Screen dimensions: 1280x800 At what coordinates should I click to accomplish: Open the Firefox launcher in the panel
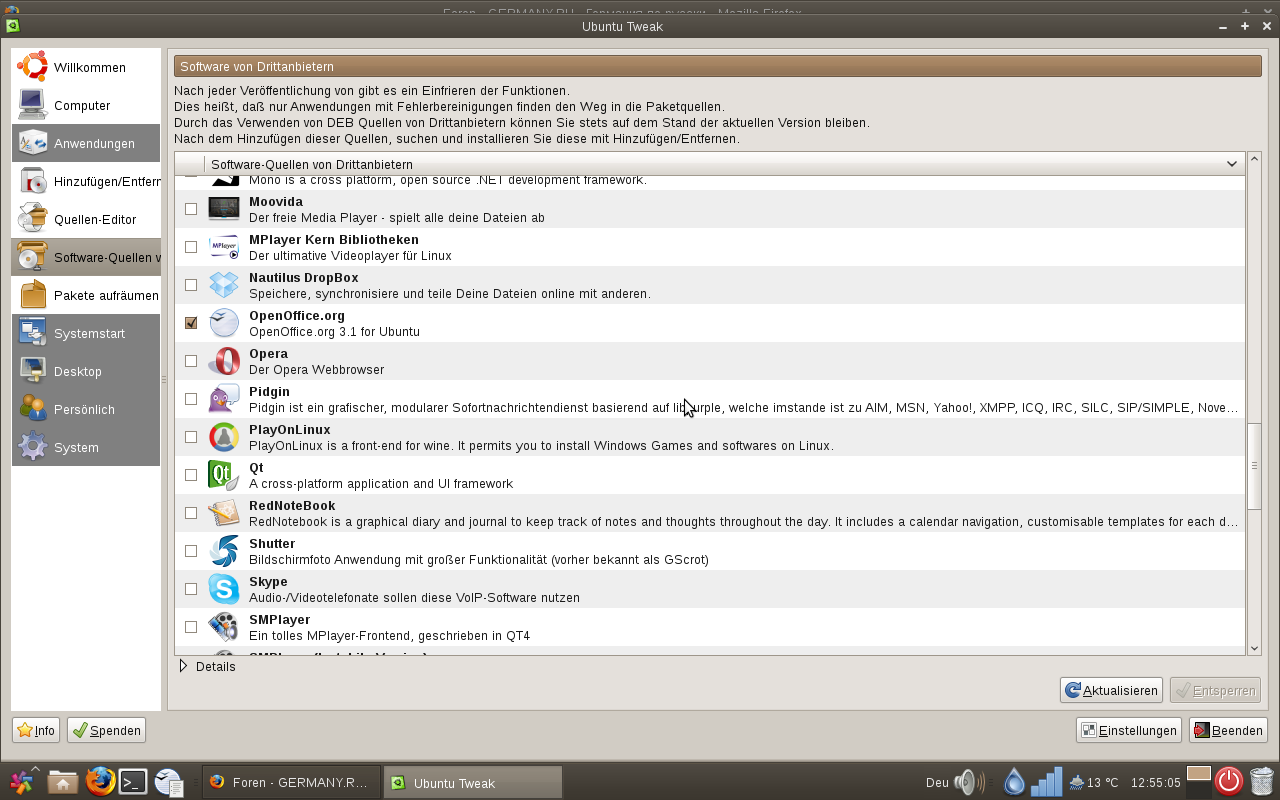(99, 781)
